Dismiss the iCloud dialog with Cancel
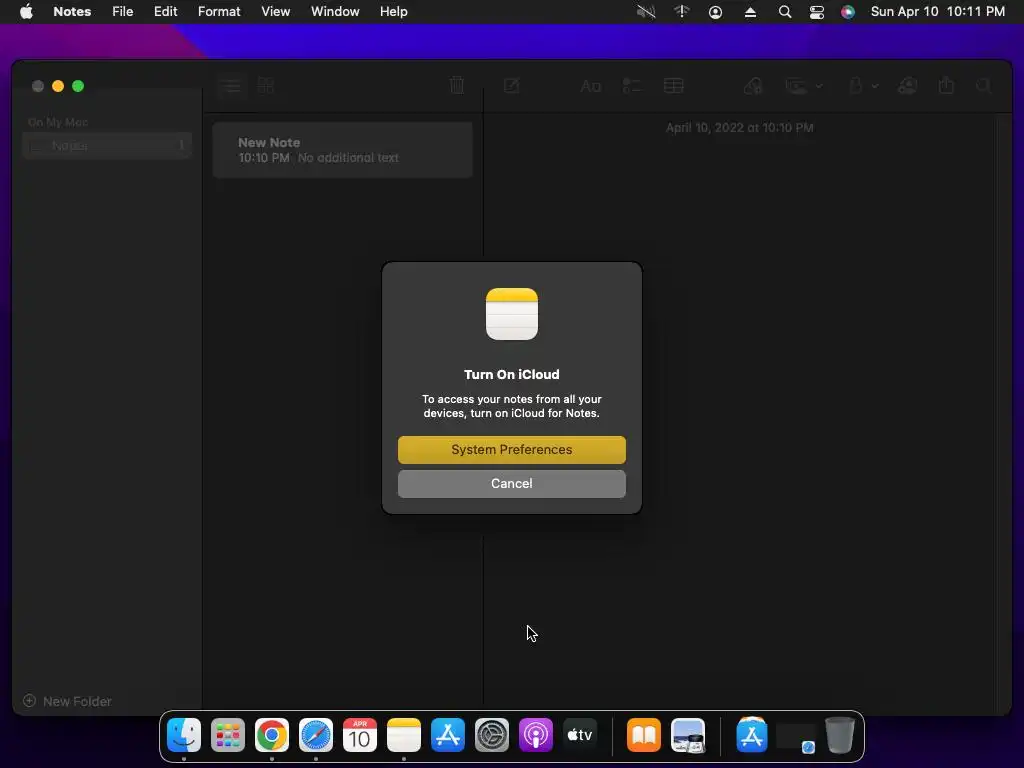1024x768 pixels. click(x=511, y=483)
